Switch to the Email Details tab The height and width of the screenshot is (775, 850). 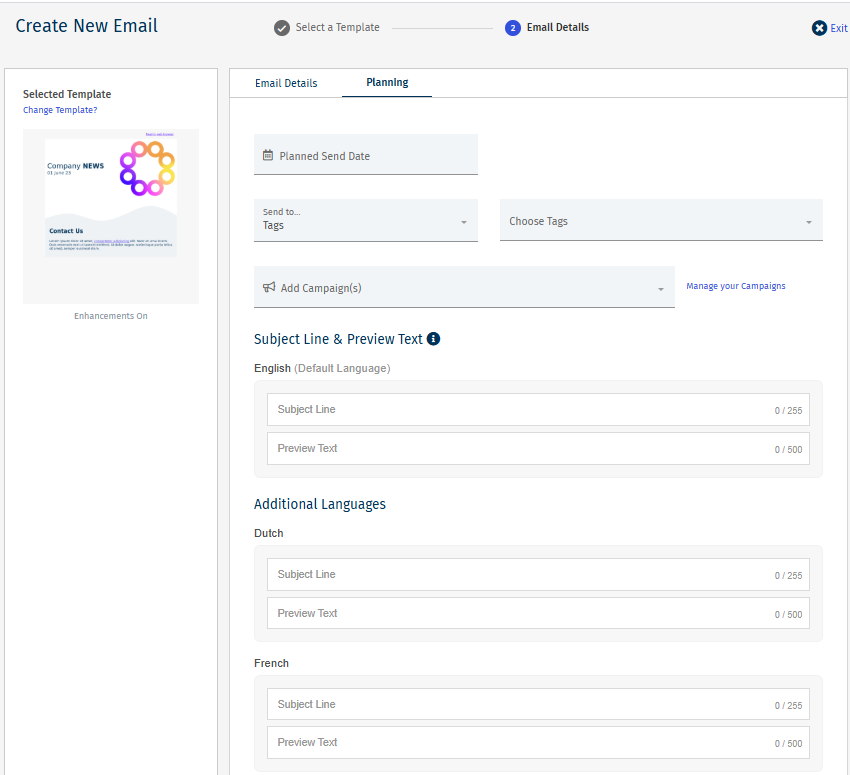point(286,83)
